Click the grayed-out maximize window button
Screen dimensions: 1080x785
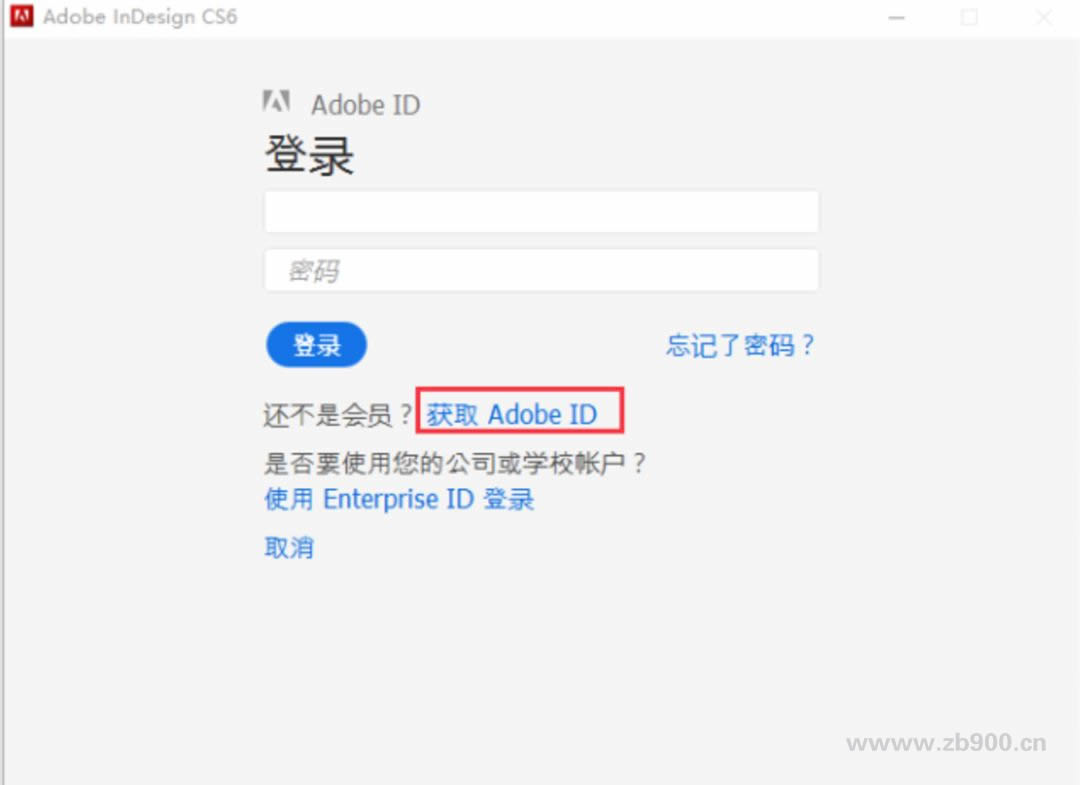969,17
